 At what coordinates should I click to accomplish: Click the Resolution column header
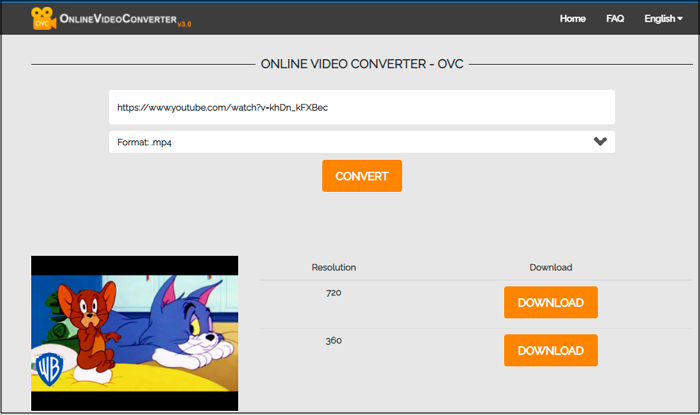click(x=333, y=267)
